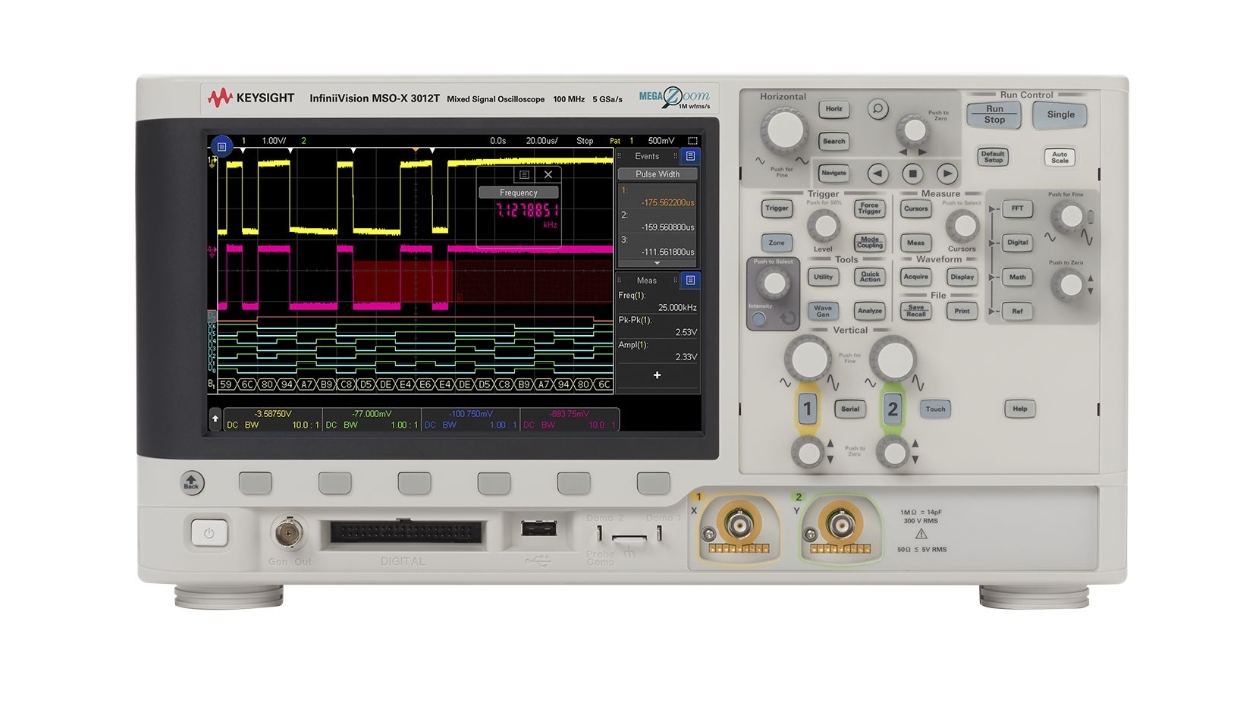Click the 20.00us/ timebase readout to change it
This screenshot has height=720, width=1241.
(543, 141)
